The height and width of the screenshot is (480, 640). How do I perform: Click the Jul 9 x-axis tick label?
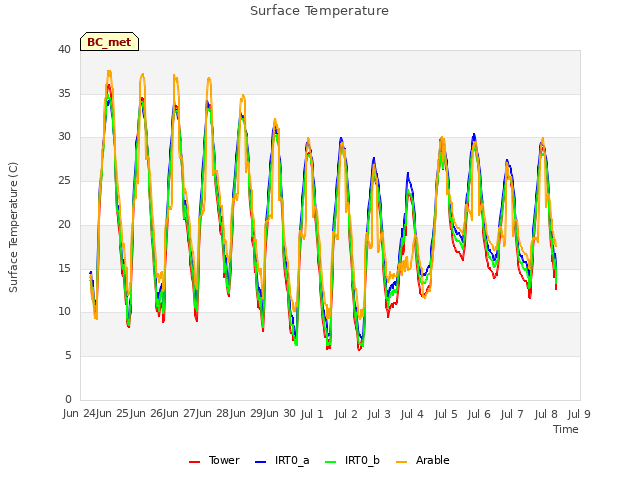point(579,414)
